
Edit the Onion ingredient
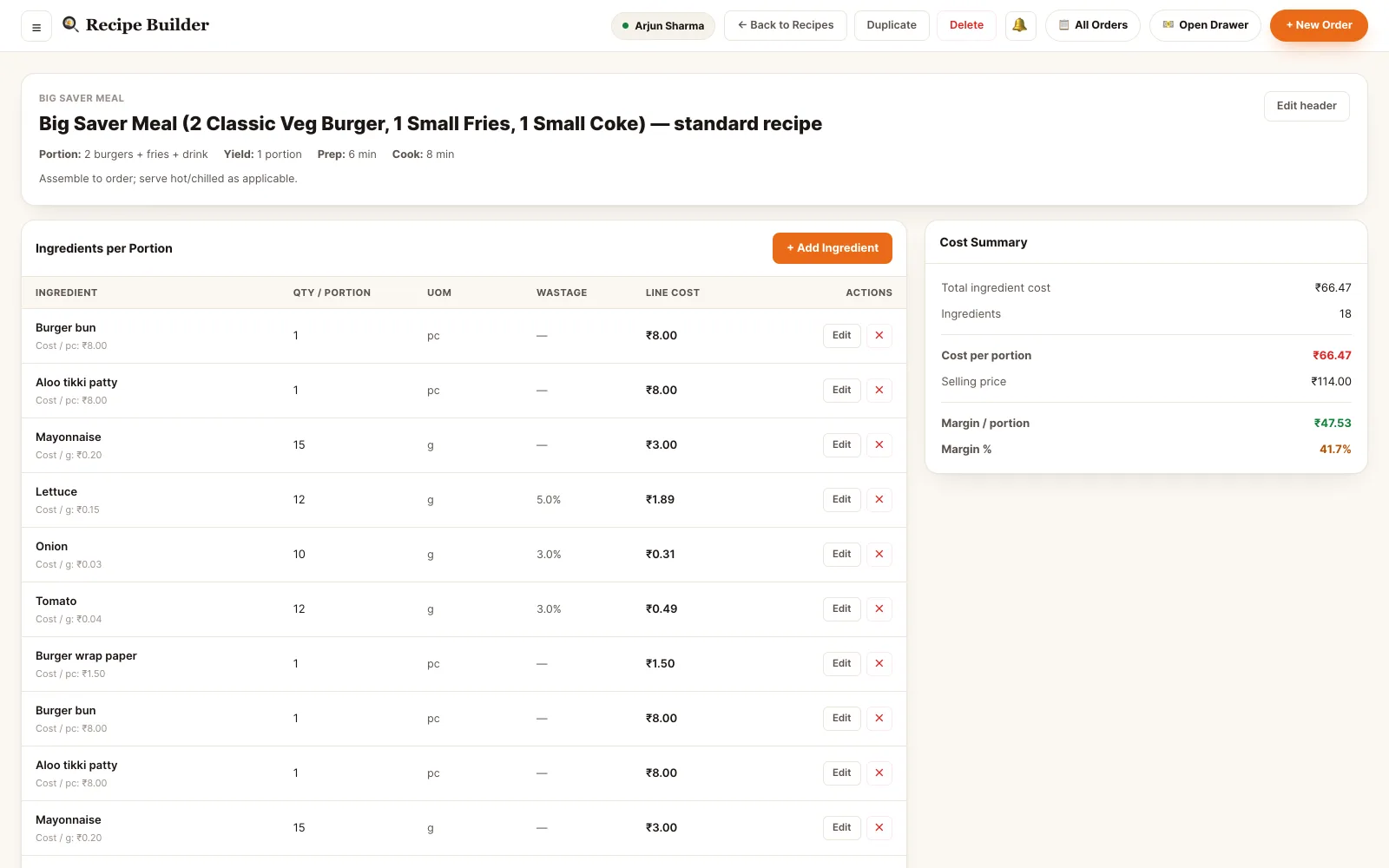(x=842, y=554)
